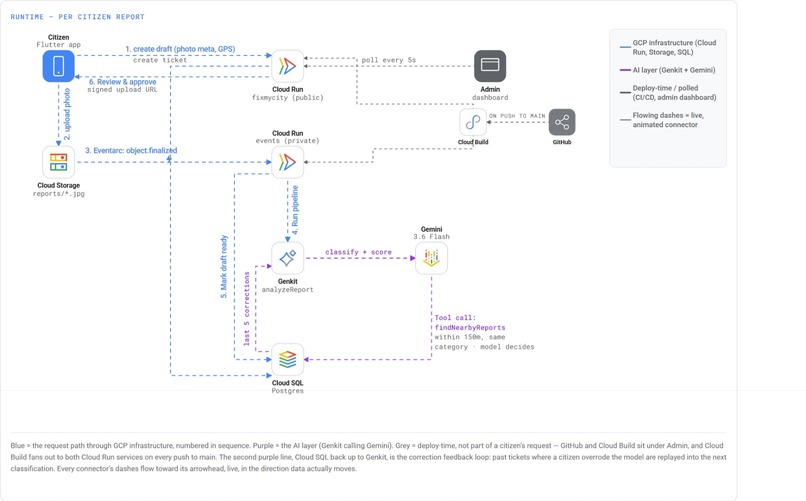The image size is (806, 501).
Task: Click the dark Deploy-time / polled legend line
Action: click(625, 92)
